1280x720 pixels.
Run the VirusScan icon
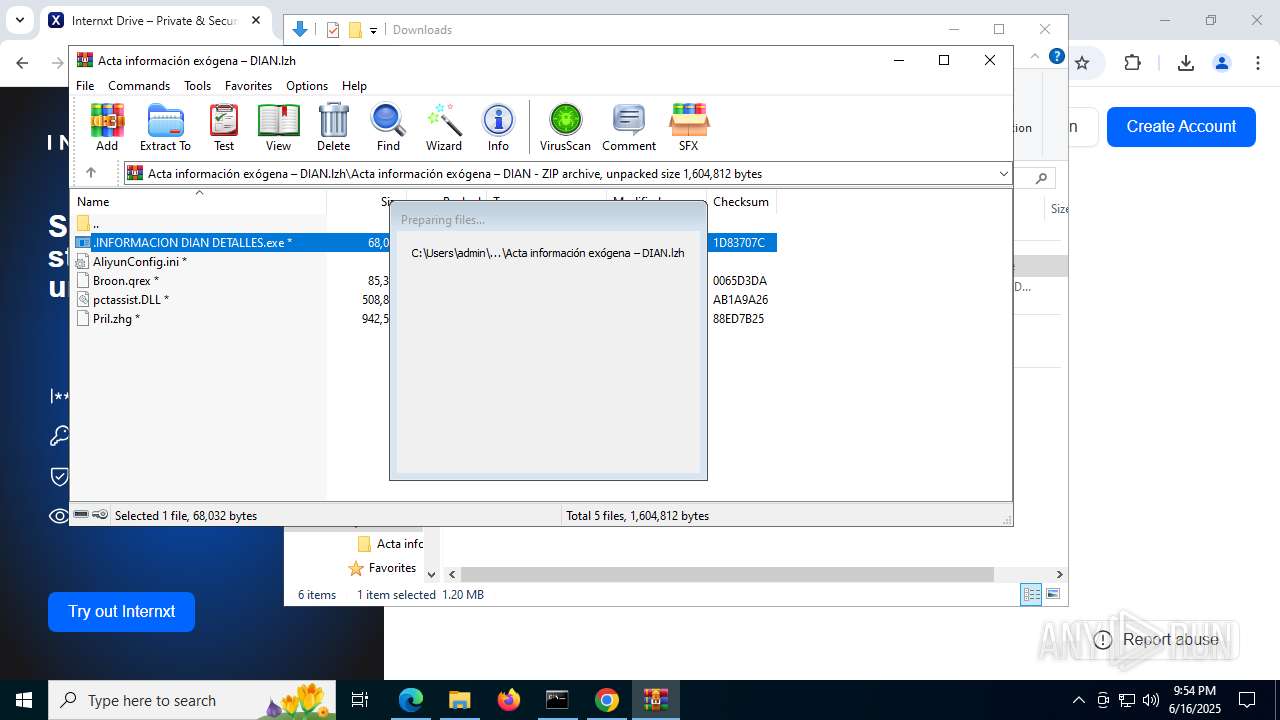pyautogui.click(x=565, y=127)
